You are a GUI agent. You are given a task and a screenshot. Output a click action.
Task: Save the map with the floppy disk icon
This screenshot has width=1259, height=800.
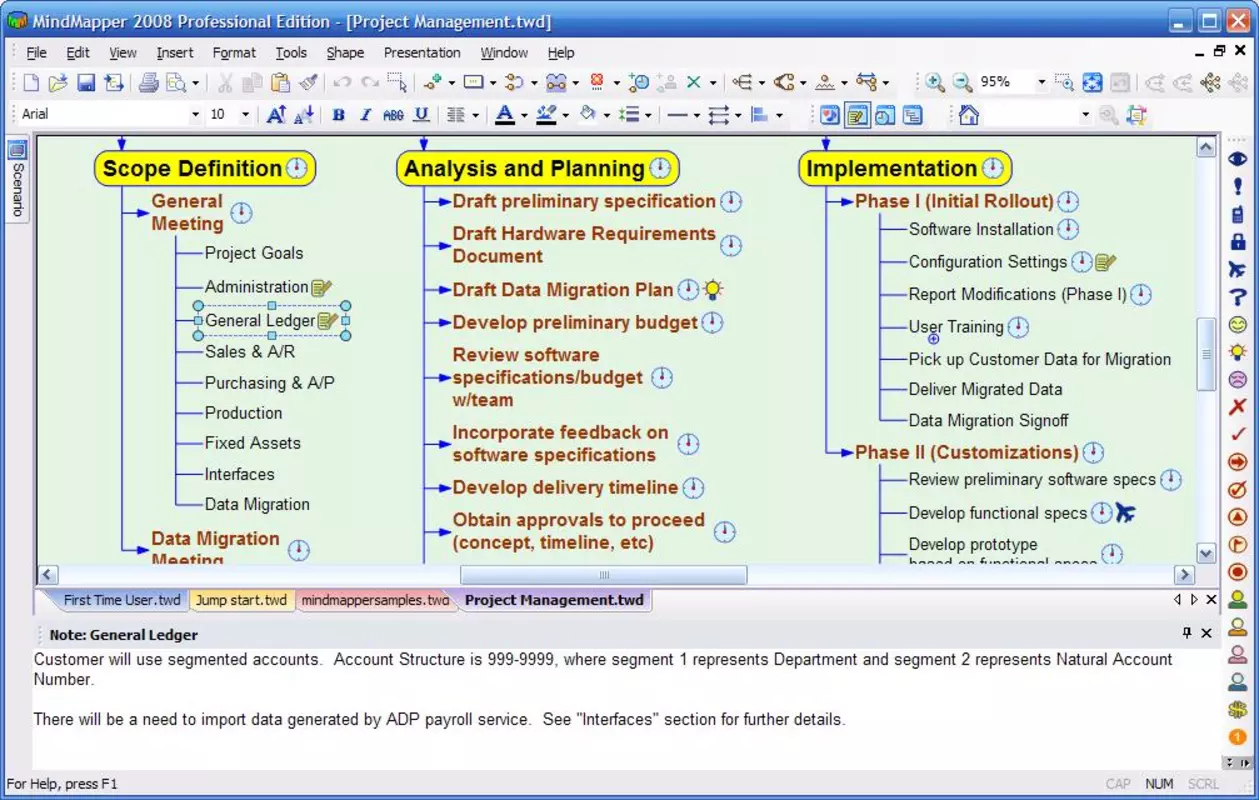pos(86,83)
